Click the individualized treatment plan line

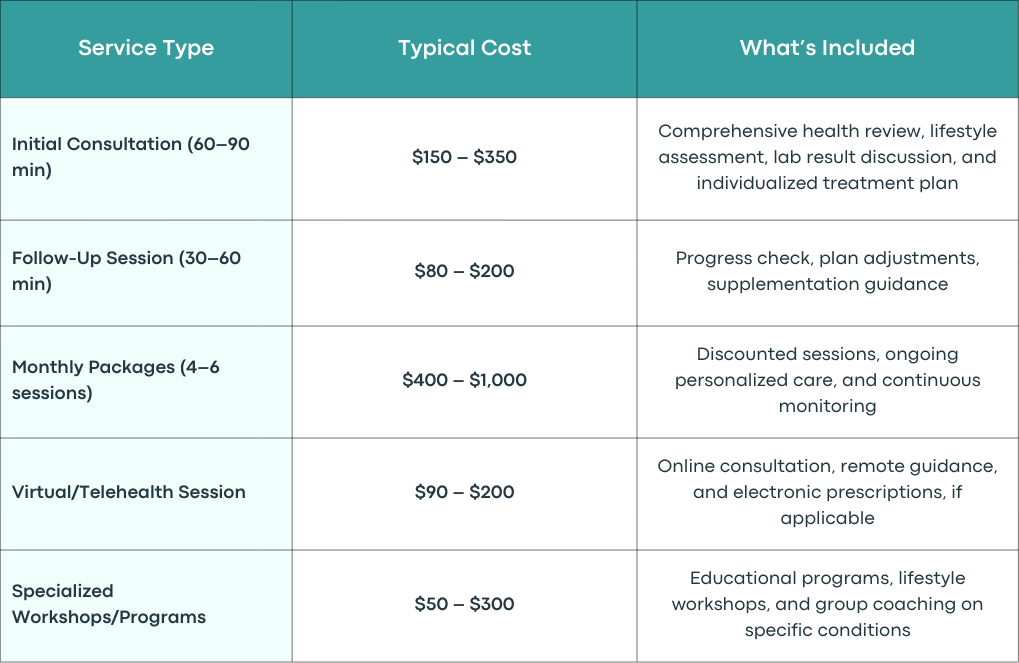coord(827,183)
